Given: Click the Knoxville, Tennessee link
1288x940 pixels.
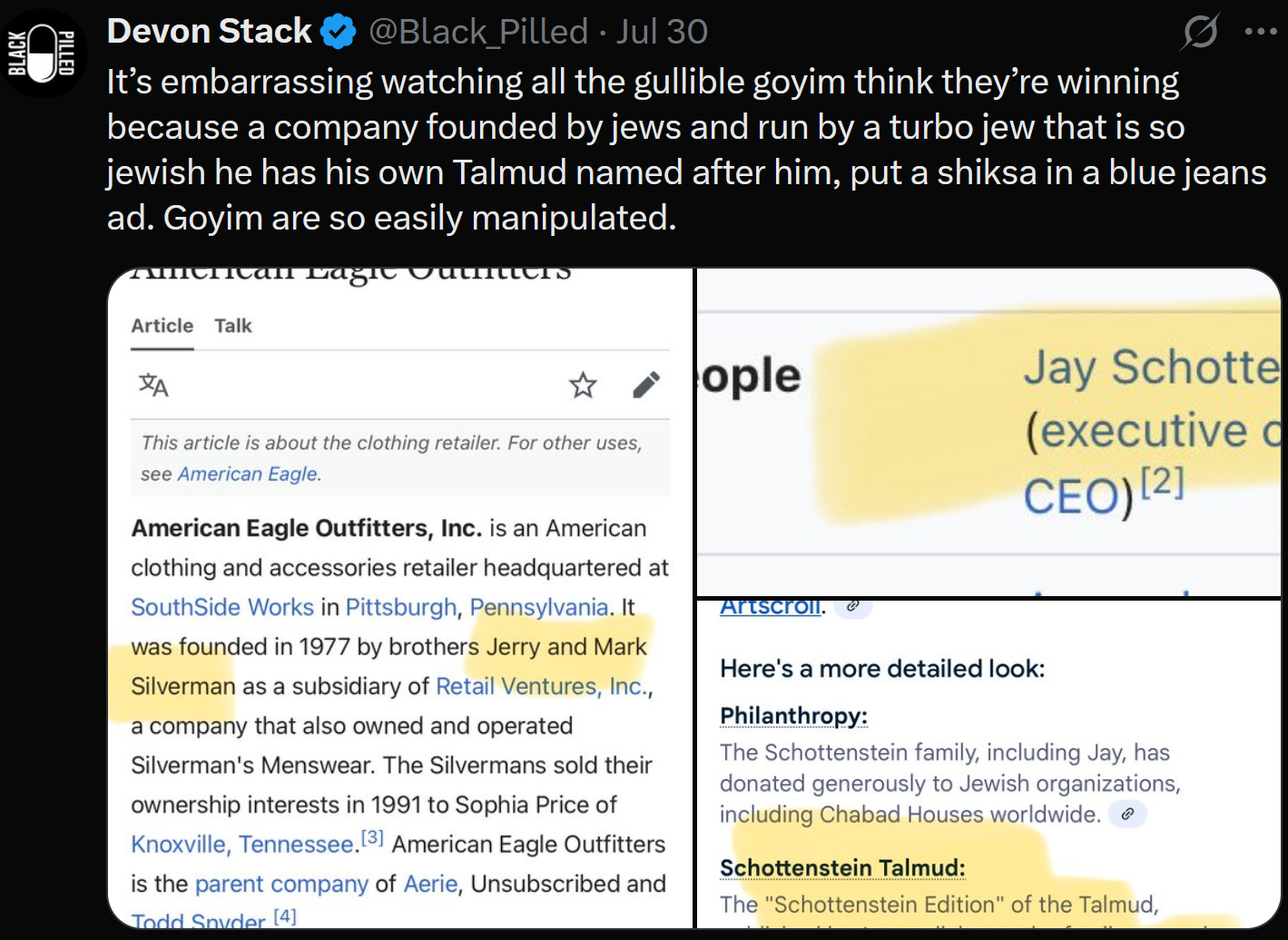Looking at the screenshot, I should [243, 845].
